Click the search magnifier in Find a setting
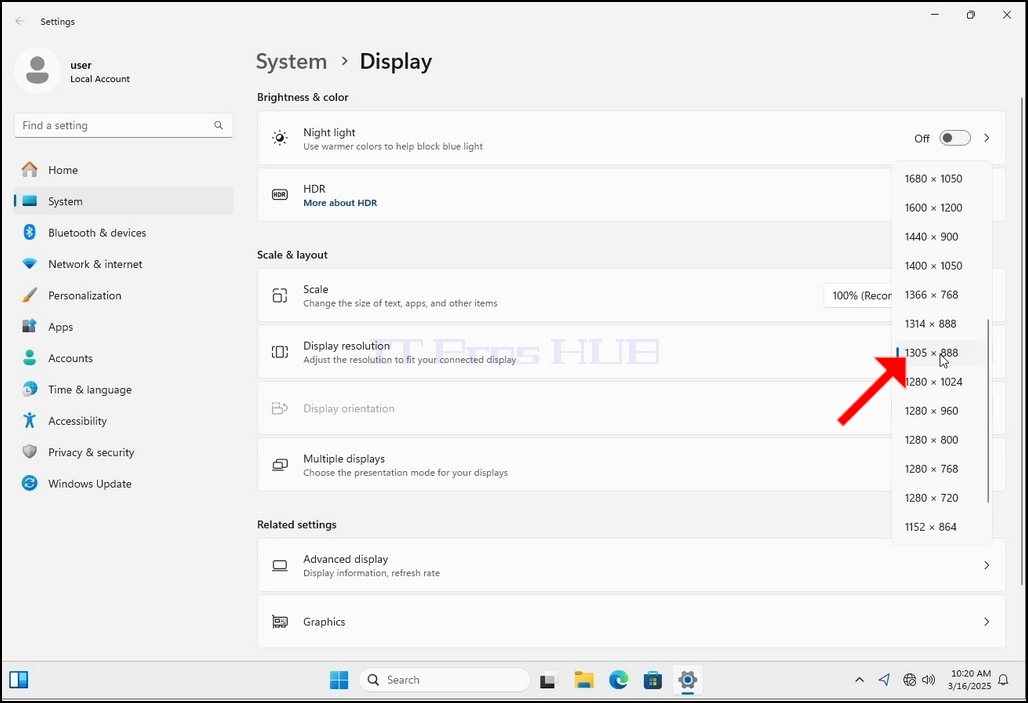The width and height of the screenshot is (1028, 703). [218, 125]
